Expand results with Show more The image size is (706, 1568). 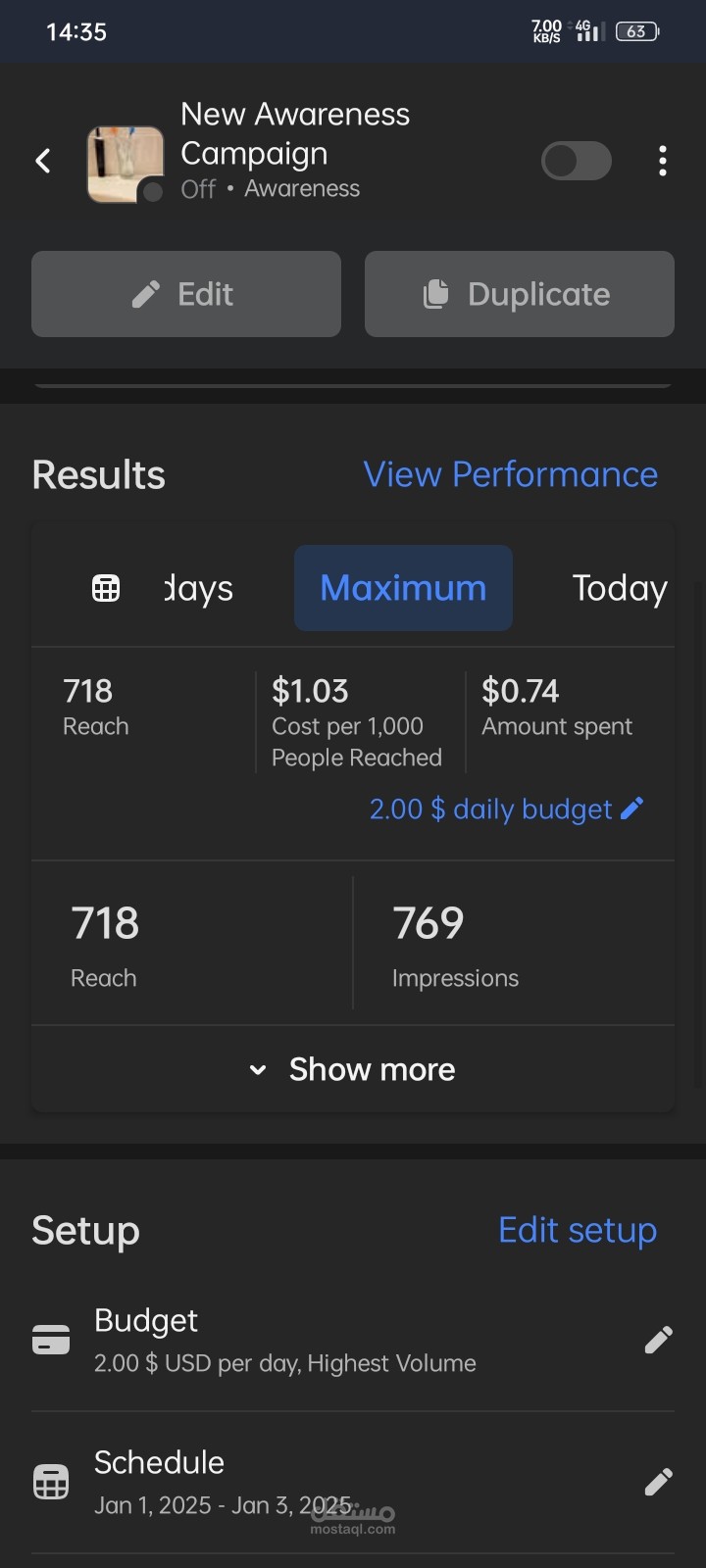(x=353, y=1069)
